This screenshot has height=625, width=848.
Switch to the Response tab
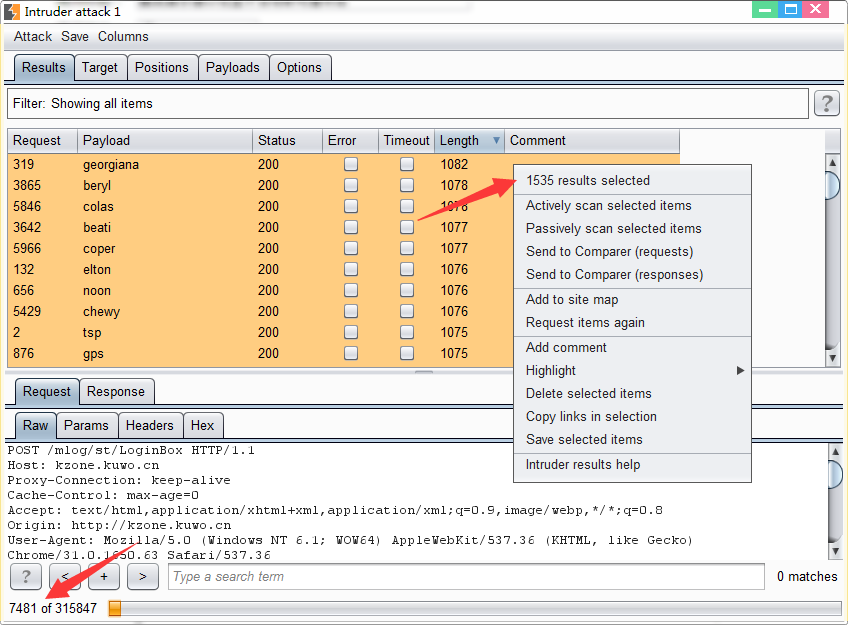pyautogui.click(x=116, y=391)
